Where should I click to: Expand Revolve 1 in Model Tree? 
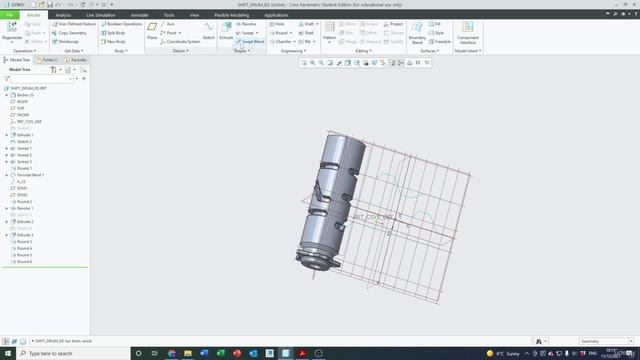point(7,209)
